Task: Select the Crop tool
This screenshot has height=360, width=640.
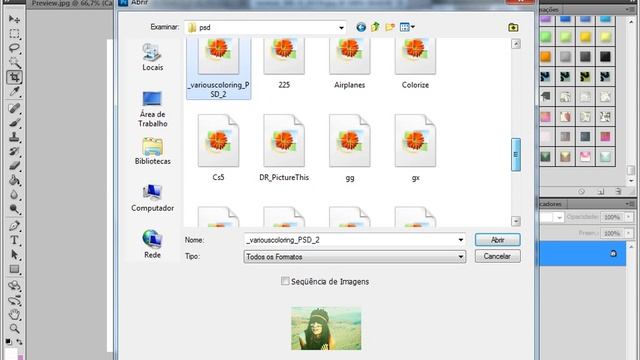Action: click(14, 77)
